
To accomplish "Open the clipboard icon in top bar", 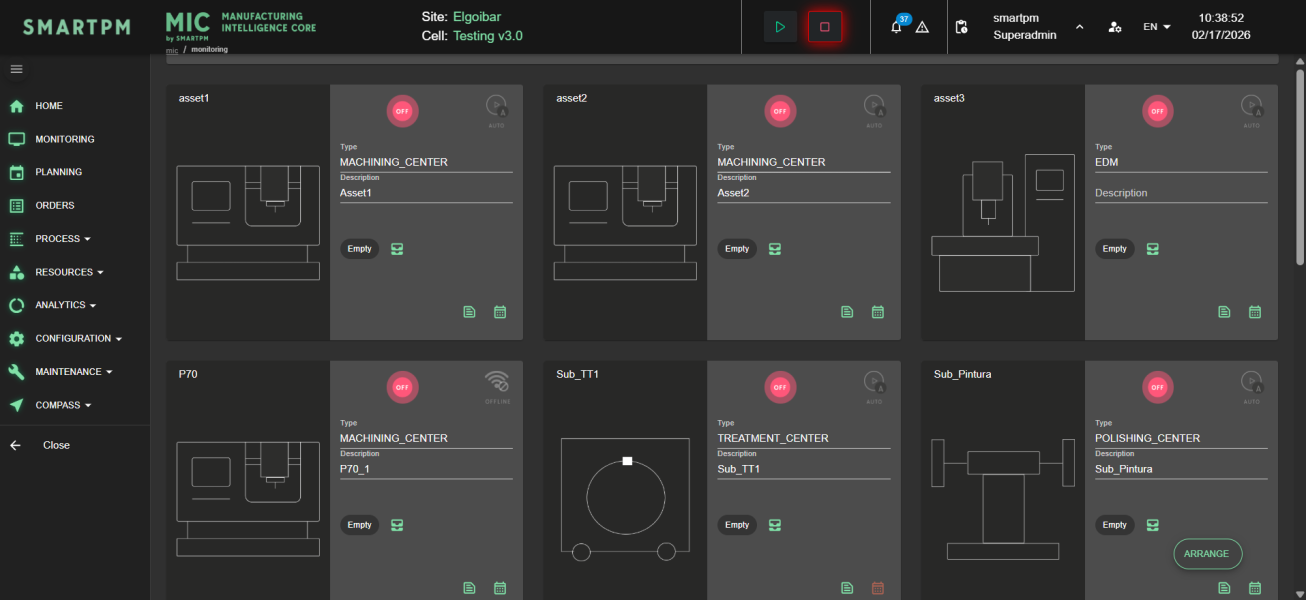I will coord(962,27).
